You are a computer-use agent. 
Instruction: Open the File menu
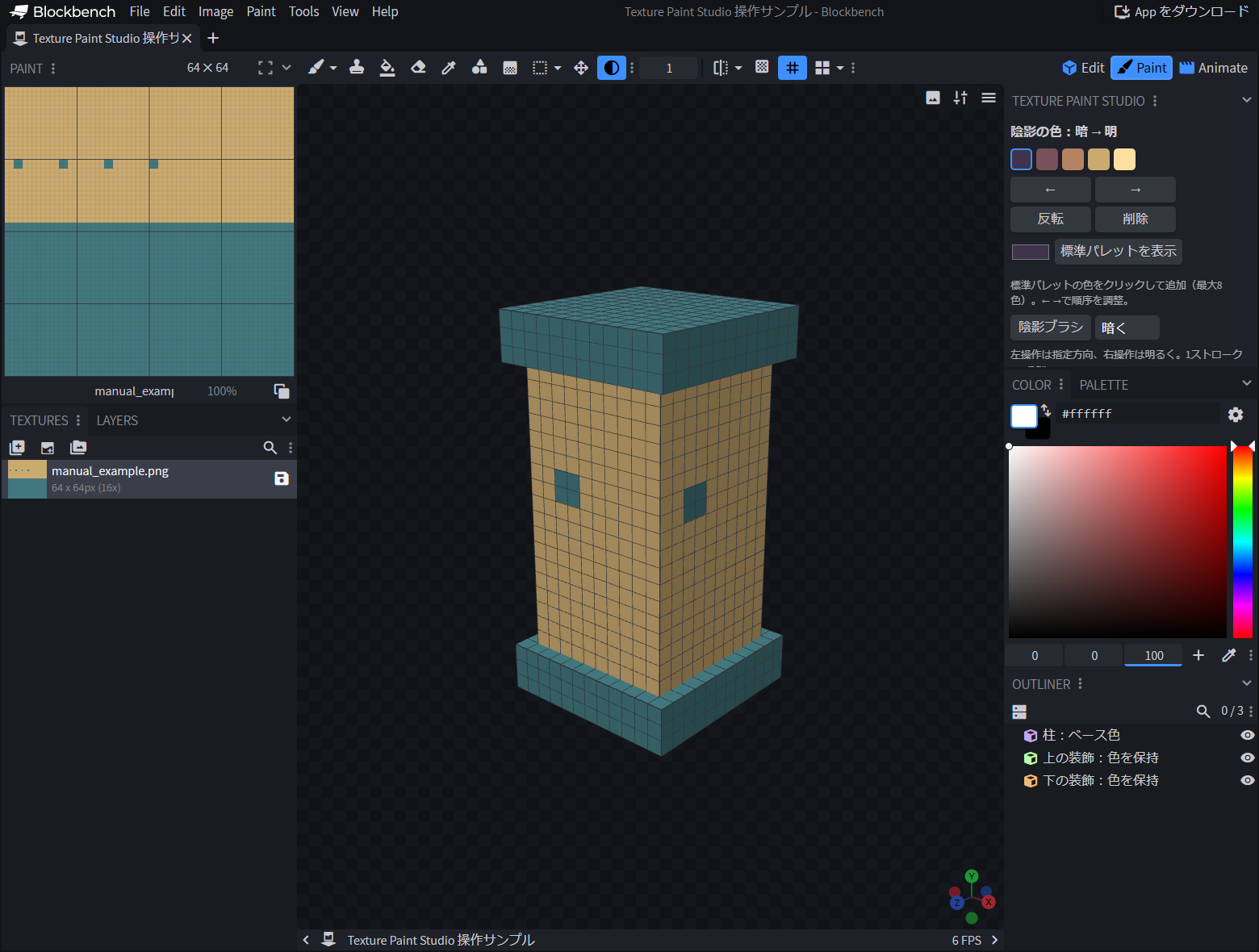[x=140, y=11]
